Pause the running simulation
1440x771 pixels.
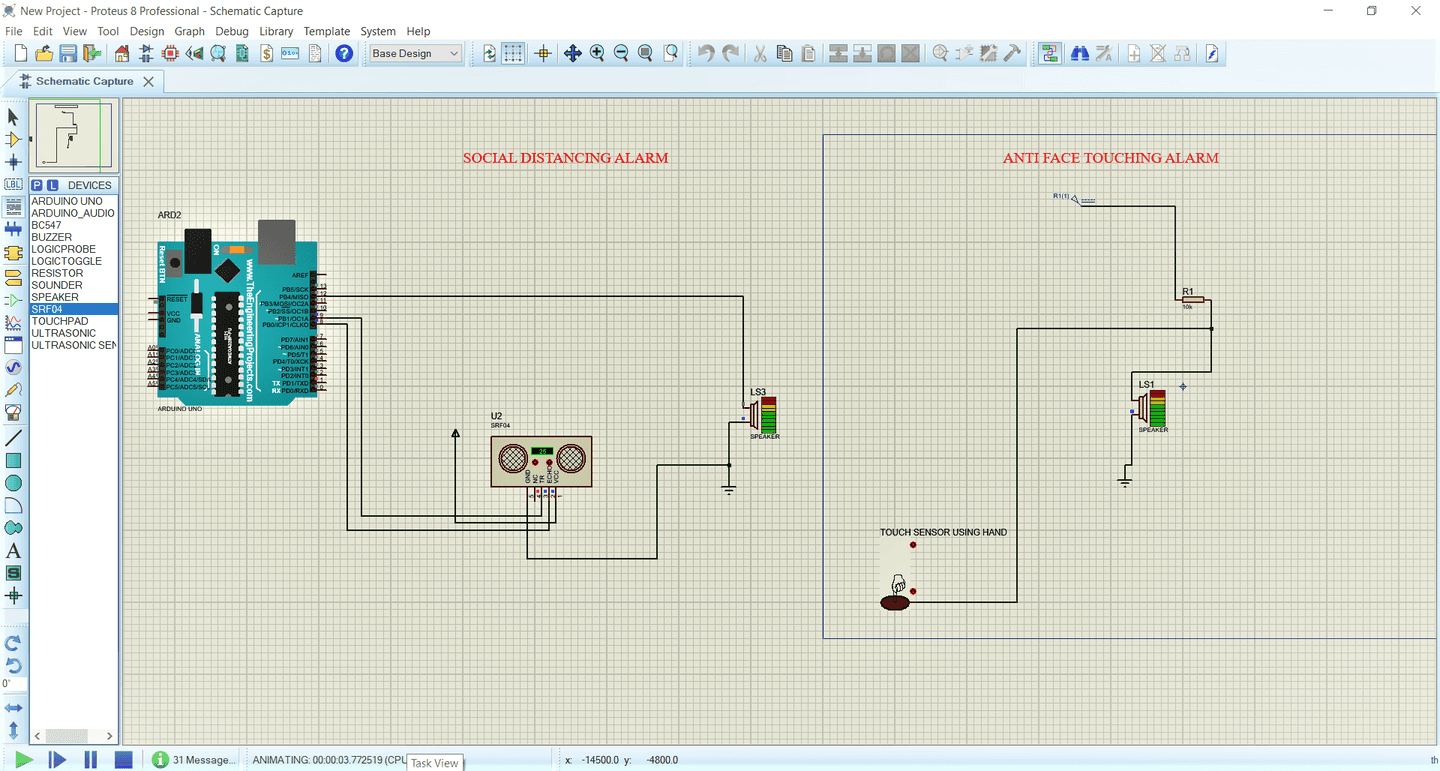tap(90, 760)
